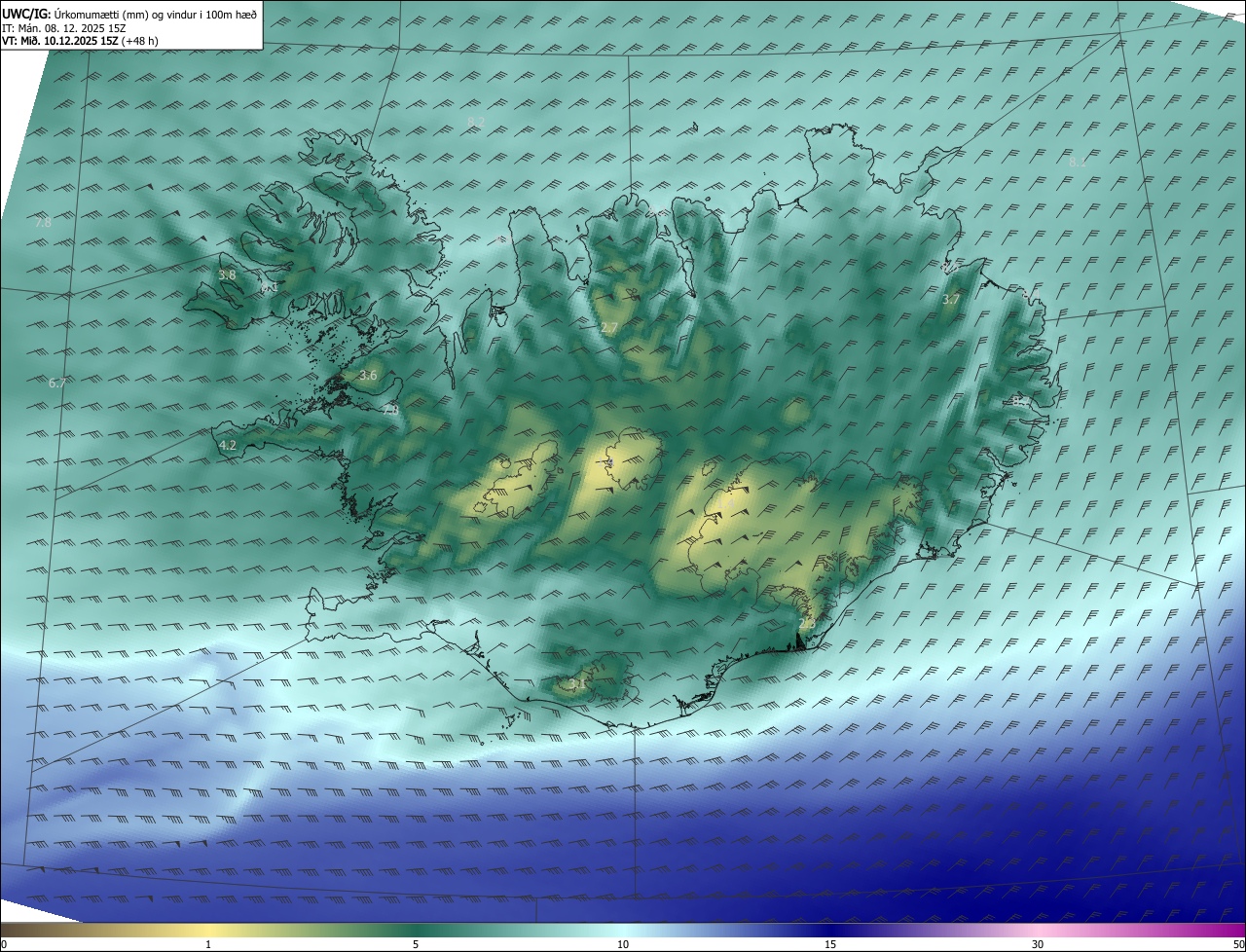Image resolution: width=1246 pixels, height=952 pixels.
Task: Click the teal 5–10 mm legend segment
Action: (x=519, y=930)
